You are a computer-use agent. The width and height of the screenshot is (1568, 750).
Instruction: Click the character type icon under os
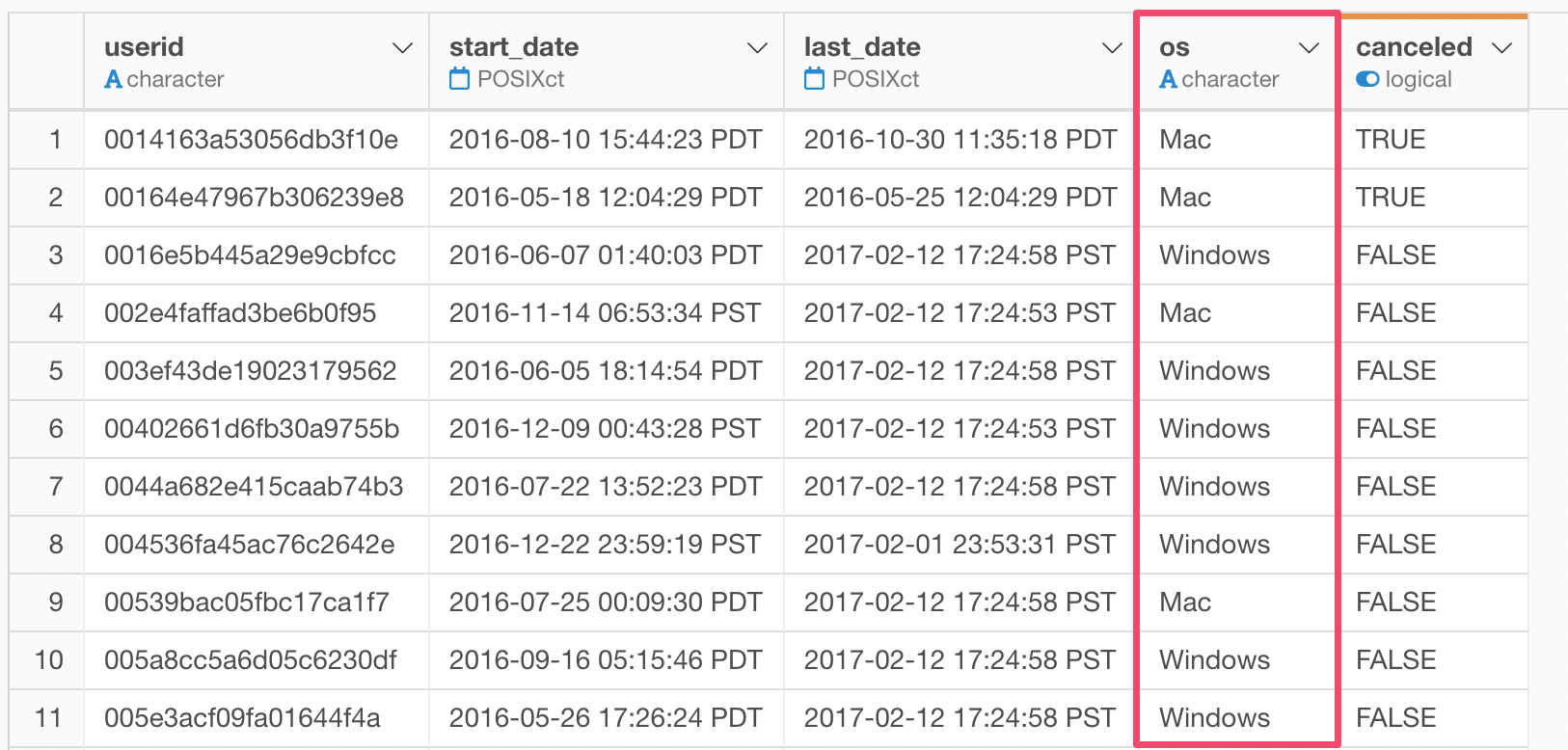pyautogui.click(x=1169, y=79)
